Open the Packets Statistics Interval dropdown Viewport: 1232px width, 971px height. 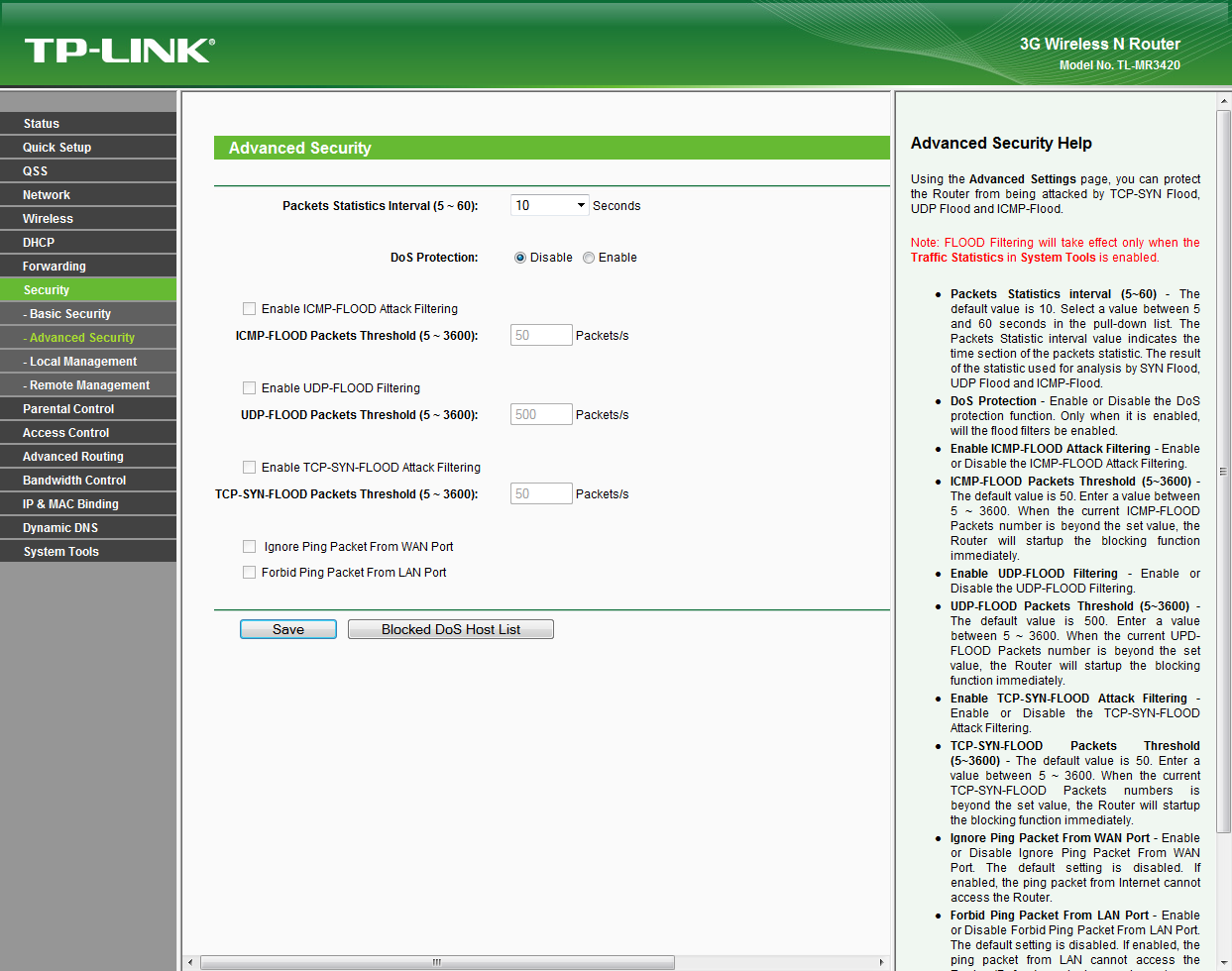549,205
